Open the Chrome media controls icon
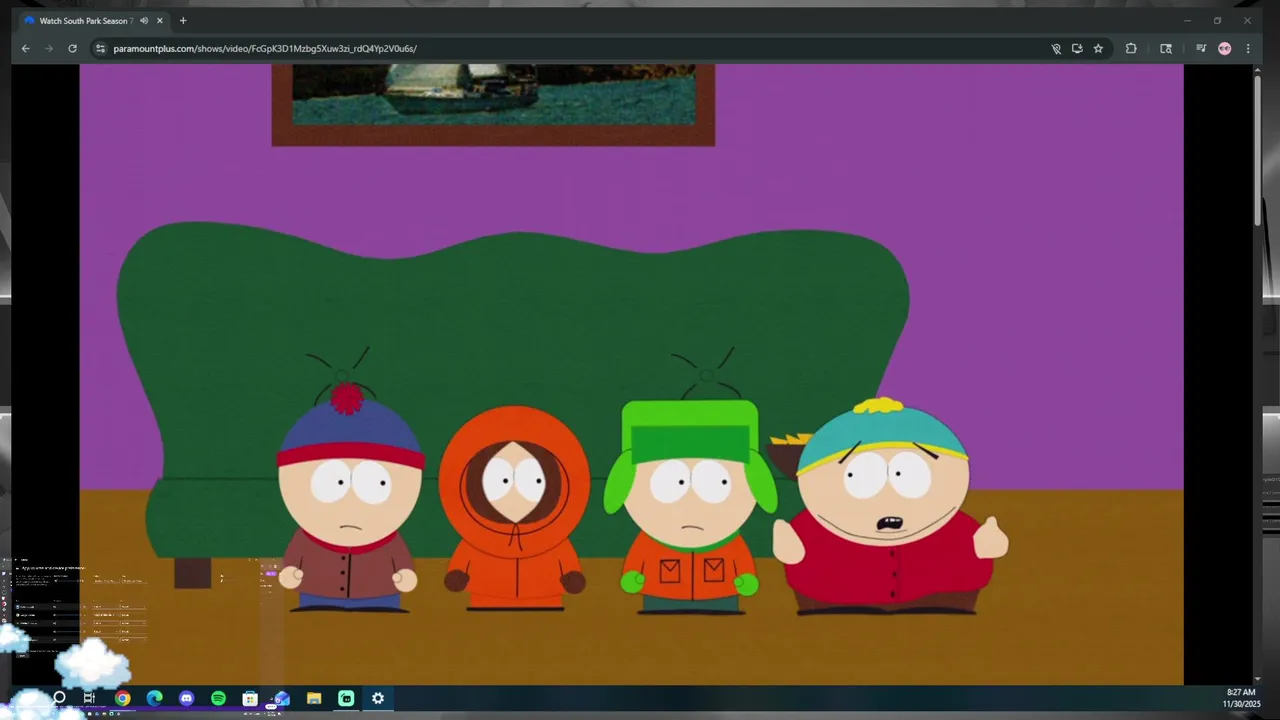 point(1201,48)
